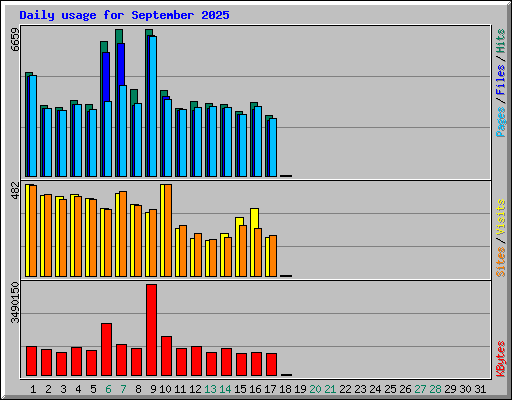Click the 3490150 axis maximum label
The image size is (512, 400).
point(15,303)
